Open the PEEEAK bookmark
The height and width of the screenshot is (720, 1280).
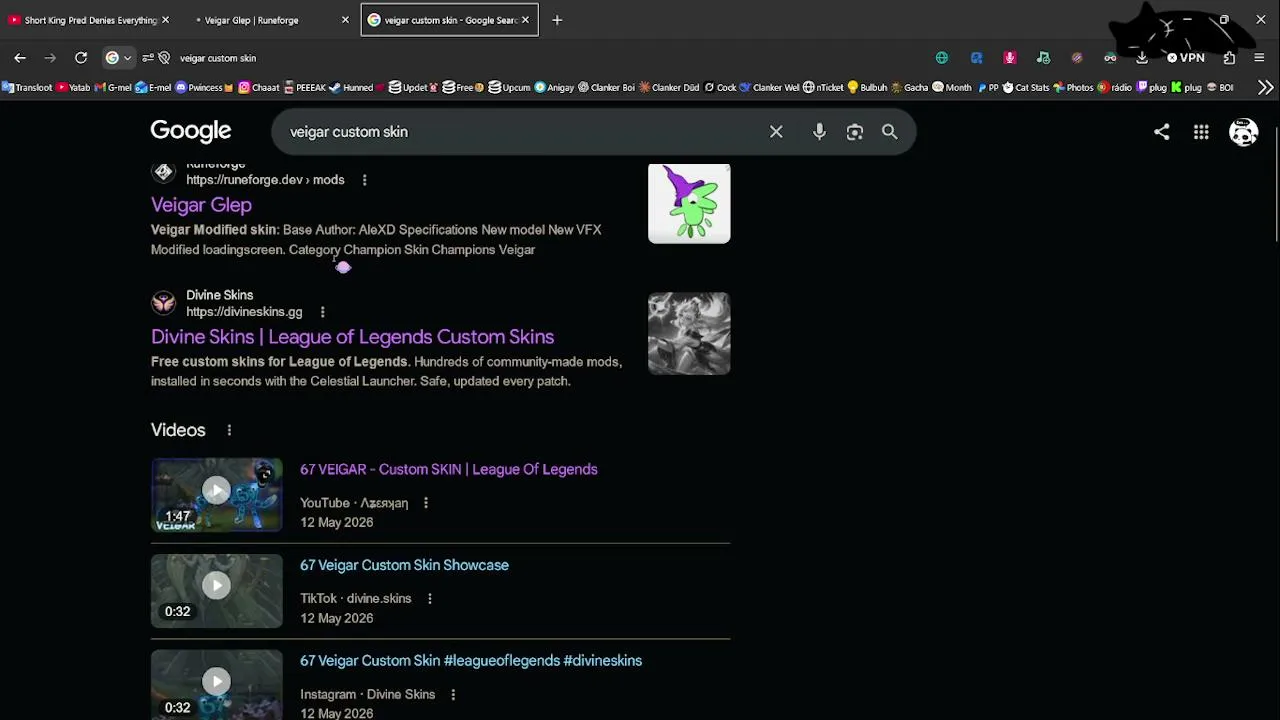point(305,88)
